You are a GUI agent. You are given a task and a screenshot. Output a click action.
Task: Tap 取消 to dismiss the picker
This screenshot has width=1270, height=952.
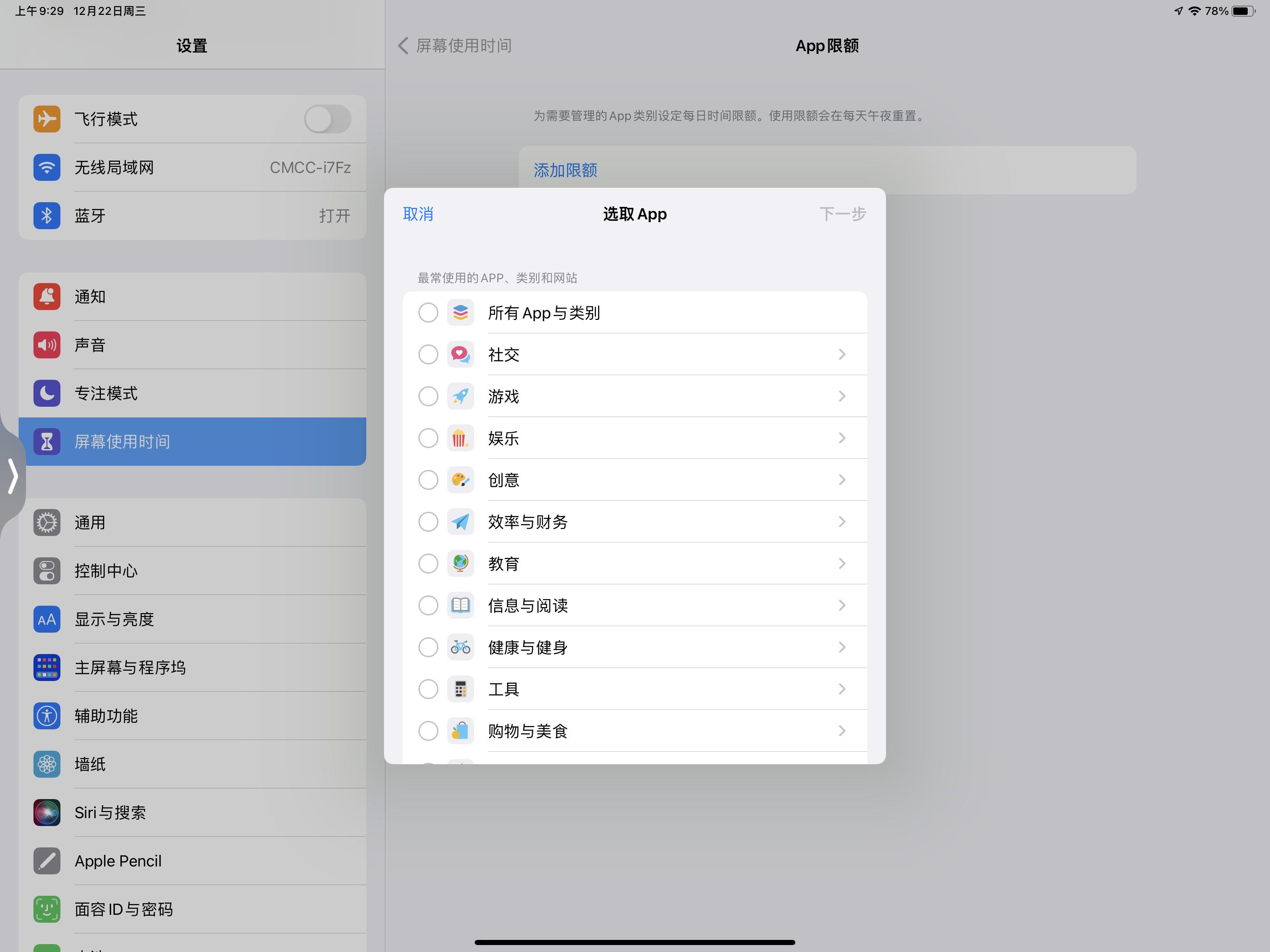pos(418,214)
